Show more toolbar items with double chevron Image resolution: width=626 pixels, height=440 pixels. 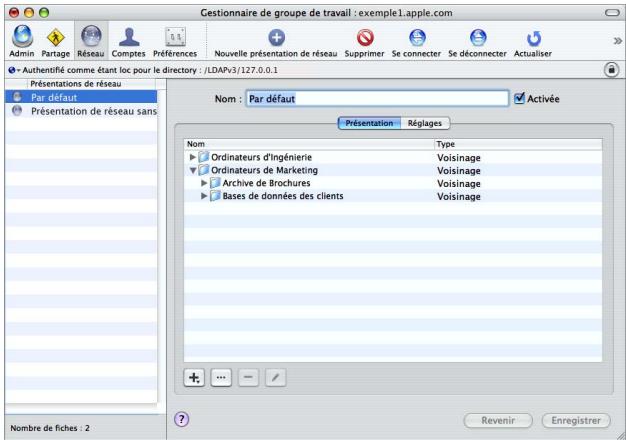[617, 41]
